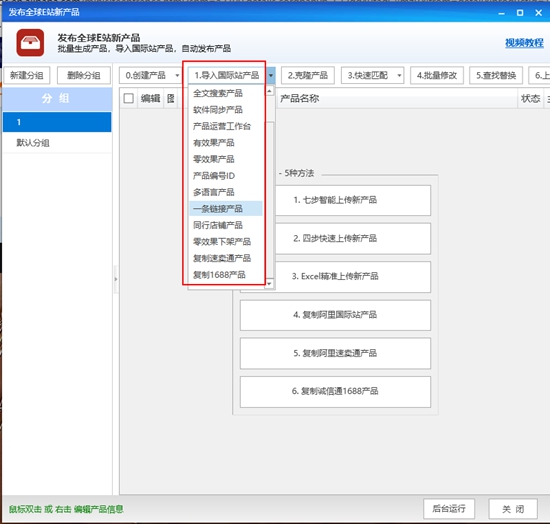This screenshot has width=550, height=524.
Task: Select 产品运营工作台 menu entry
Action: pos(226,126)
